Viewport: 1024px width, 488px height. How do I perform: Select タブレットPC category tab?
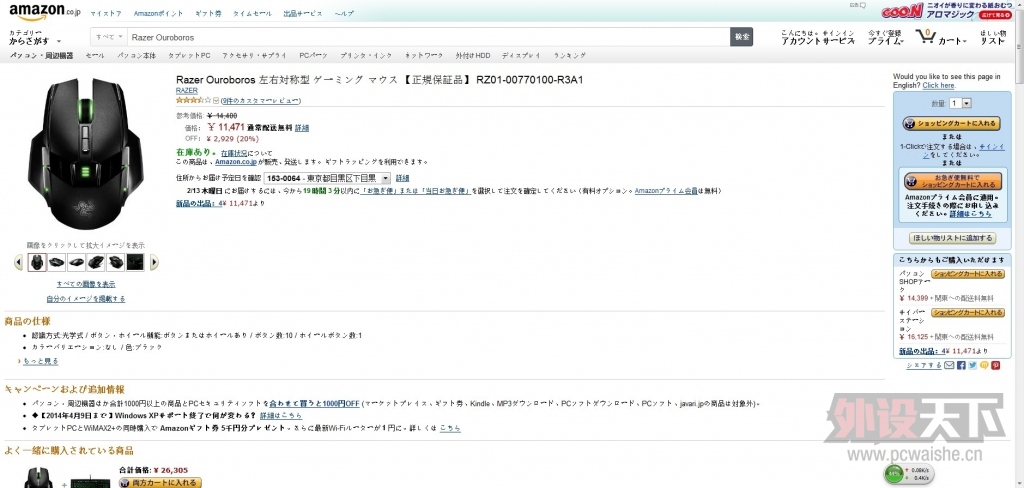189,56
